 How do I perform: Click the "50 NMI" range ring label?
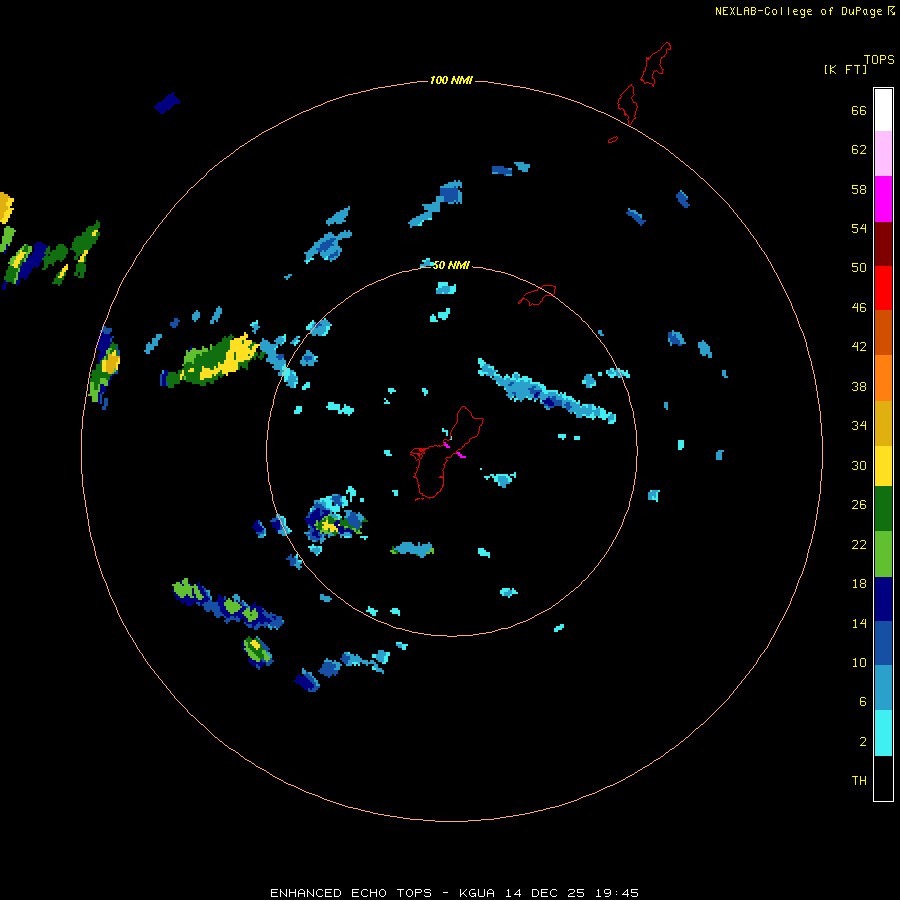pyautogui.click(x=451, y=265)
